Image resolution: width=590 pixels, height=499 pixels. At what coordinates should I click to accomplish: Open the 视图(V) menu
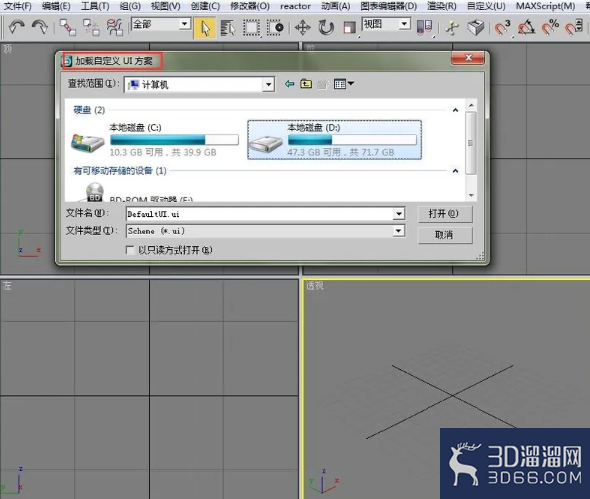coord(165,6)
